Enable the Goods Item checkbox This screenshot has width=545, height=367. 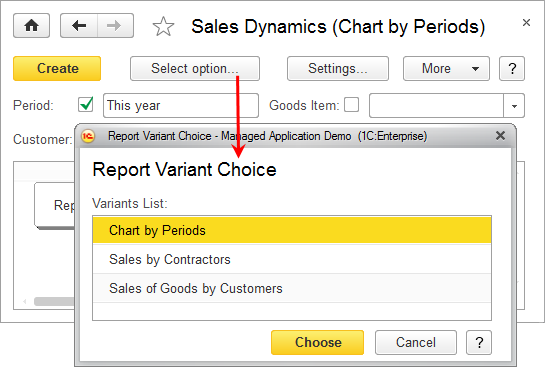pos(351,105)
